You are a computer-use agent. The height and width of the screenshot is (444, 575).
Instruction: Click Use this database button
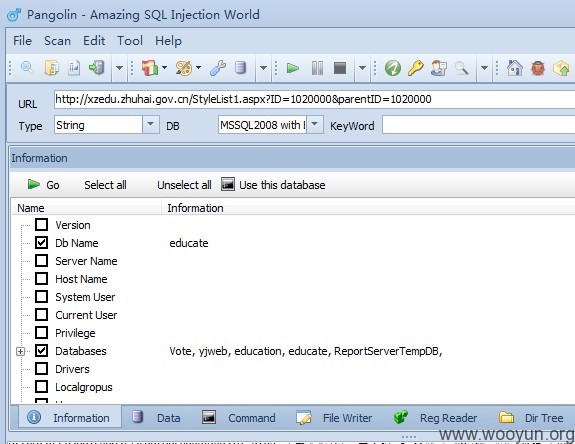[273, 185]
